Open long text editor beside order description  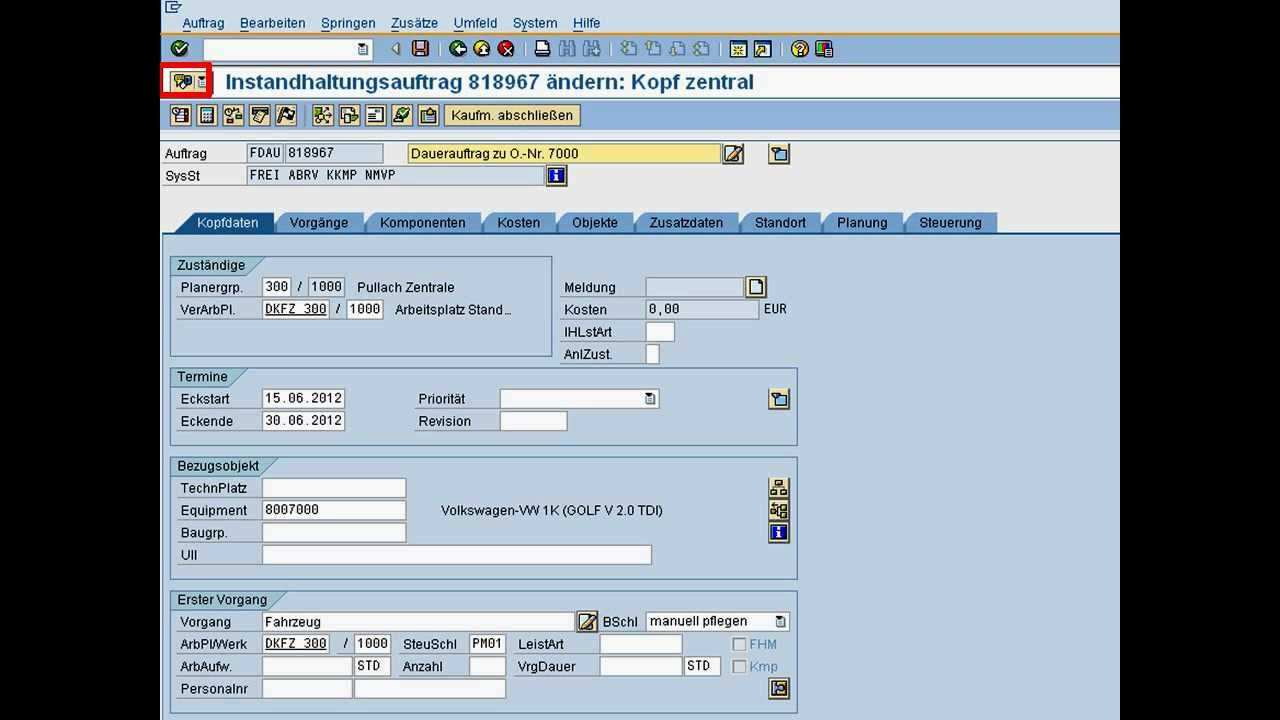click(733, 154)
